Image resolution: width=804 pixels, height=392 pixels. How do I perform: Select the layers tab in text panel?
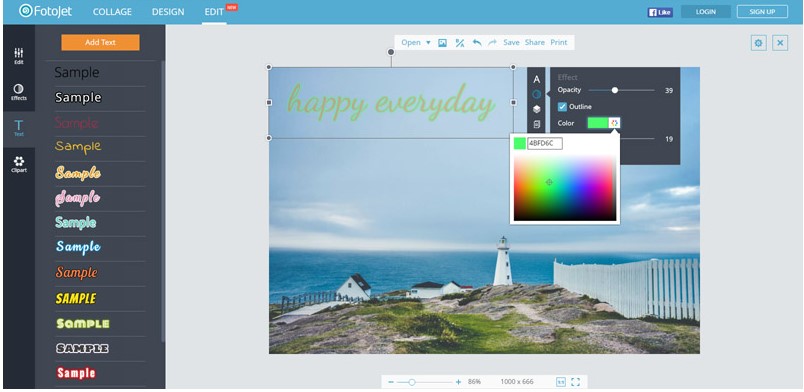(536, 109)
